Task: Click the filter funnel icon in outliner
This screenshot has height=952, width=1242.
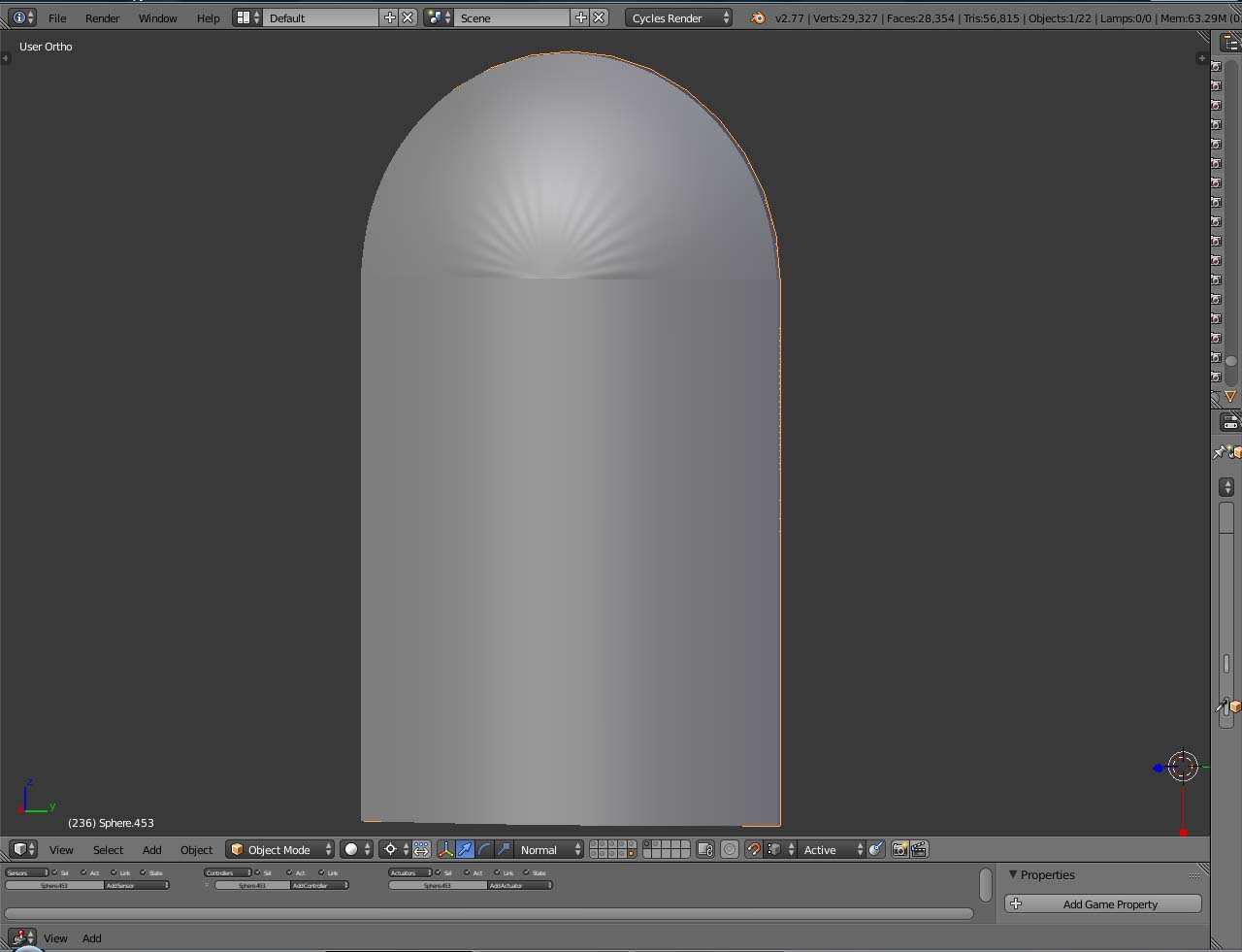Action: [x=1230, y=397]
